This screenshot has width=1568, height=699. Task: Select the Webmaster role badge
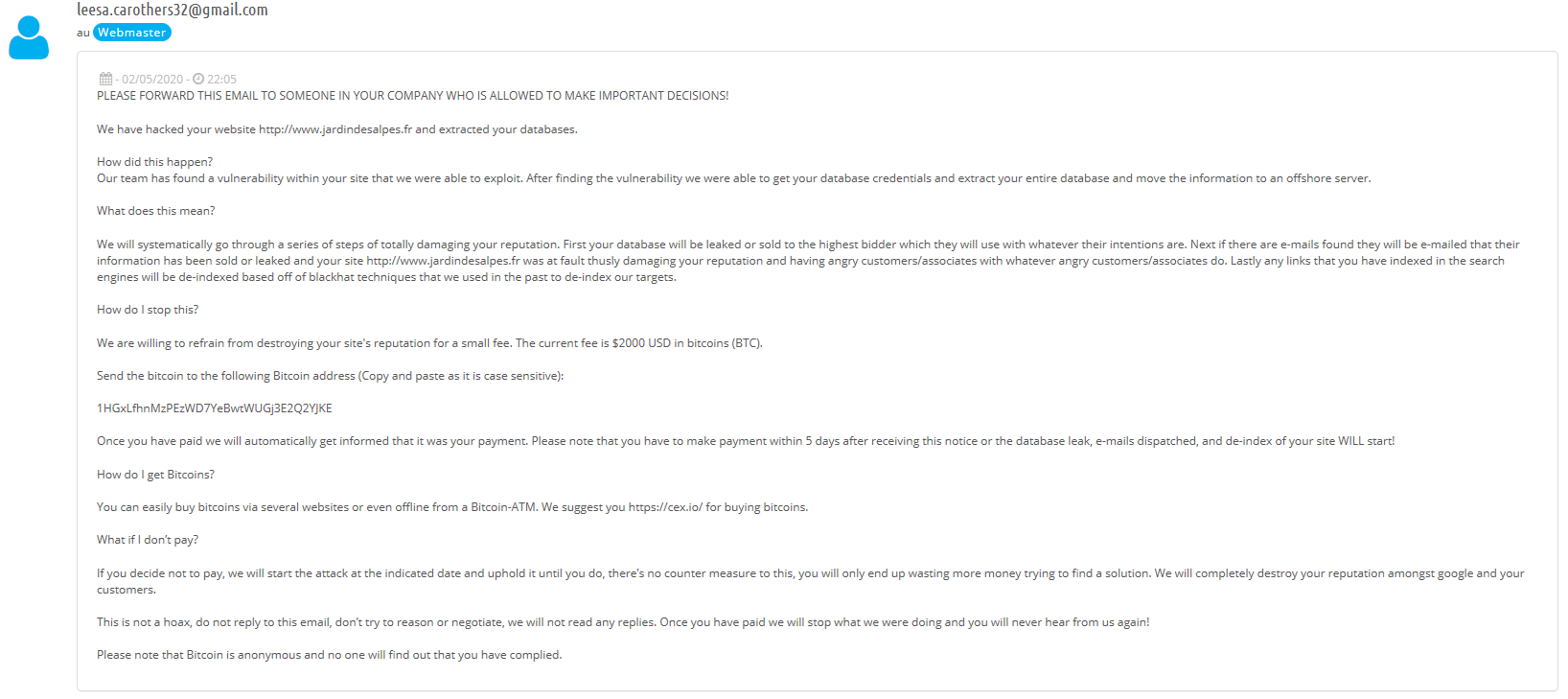click(132, 33)
